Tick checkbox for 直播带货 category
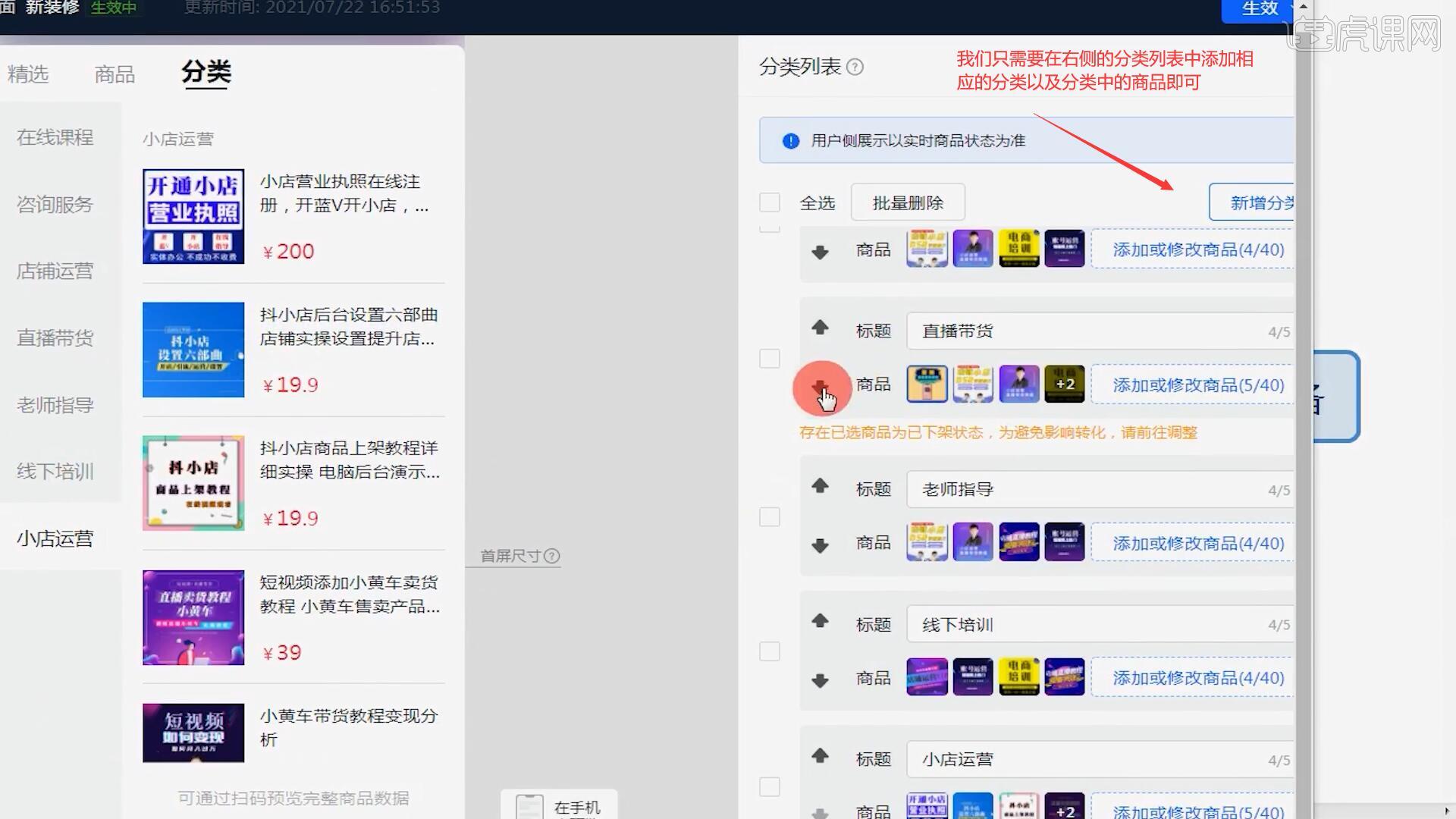 point(770,359)
